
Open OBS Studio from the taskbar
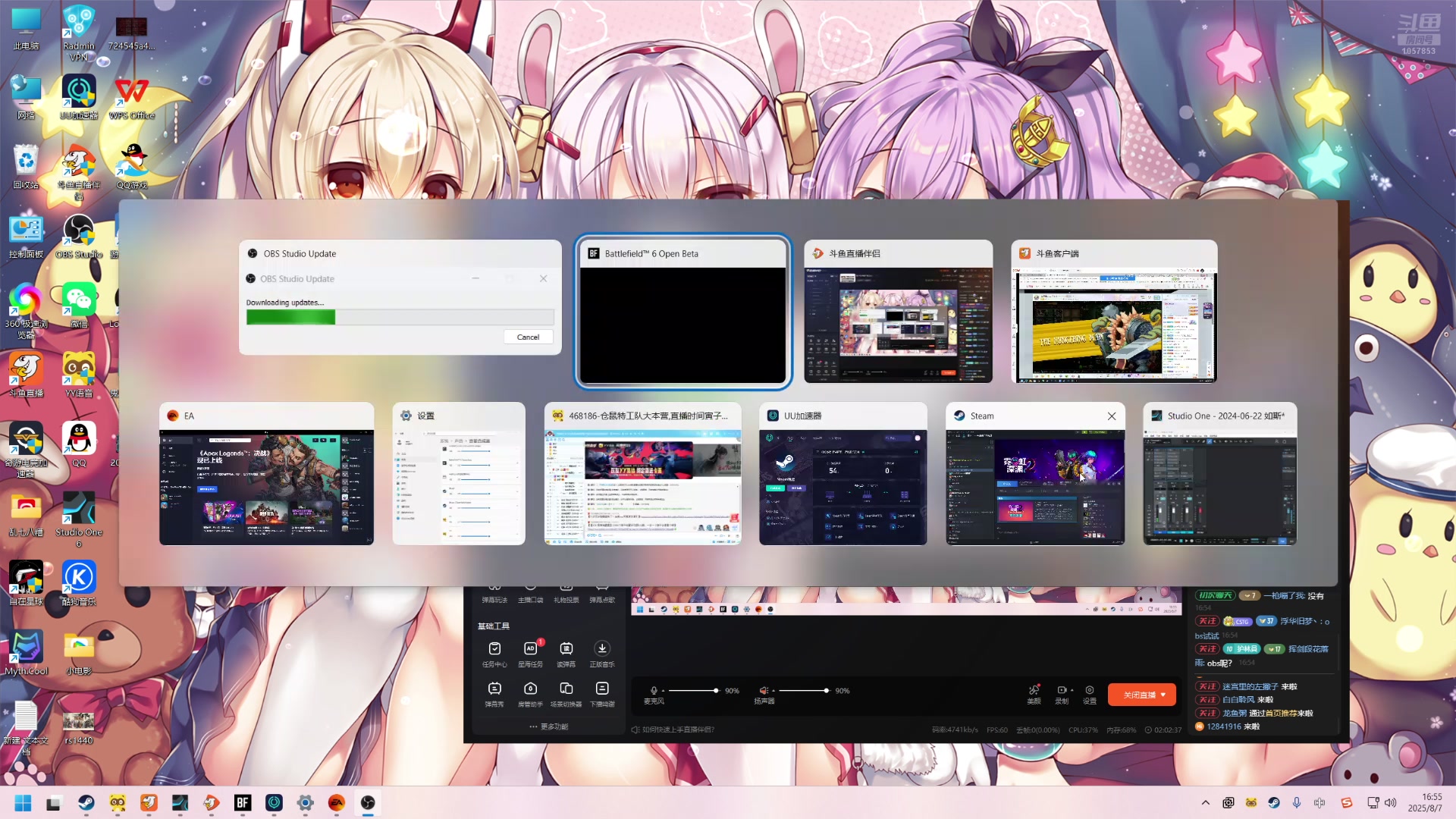point(368,803)
